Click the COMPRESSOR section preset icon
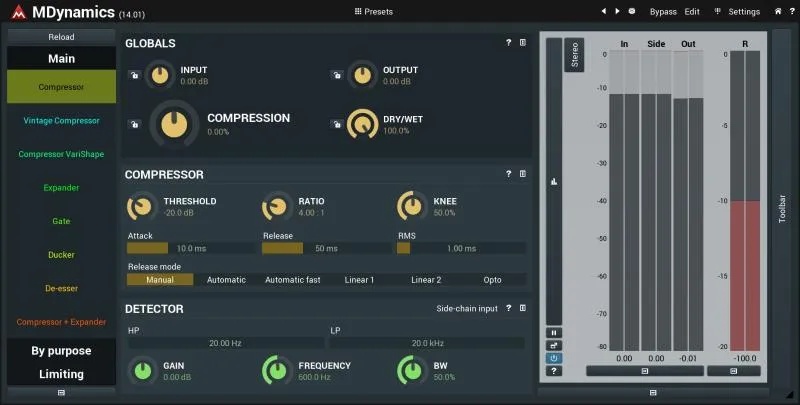 pos(523,174)
